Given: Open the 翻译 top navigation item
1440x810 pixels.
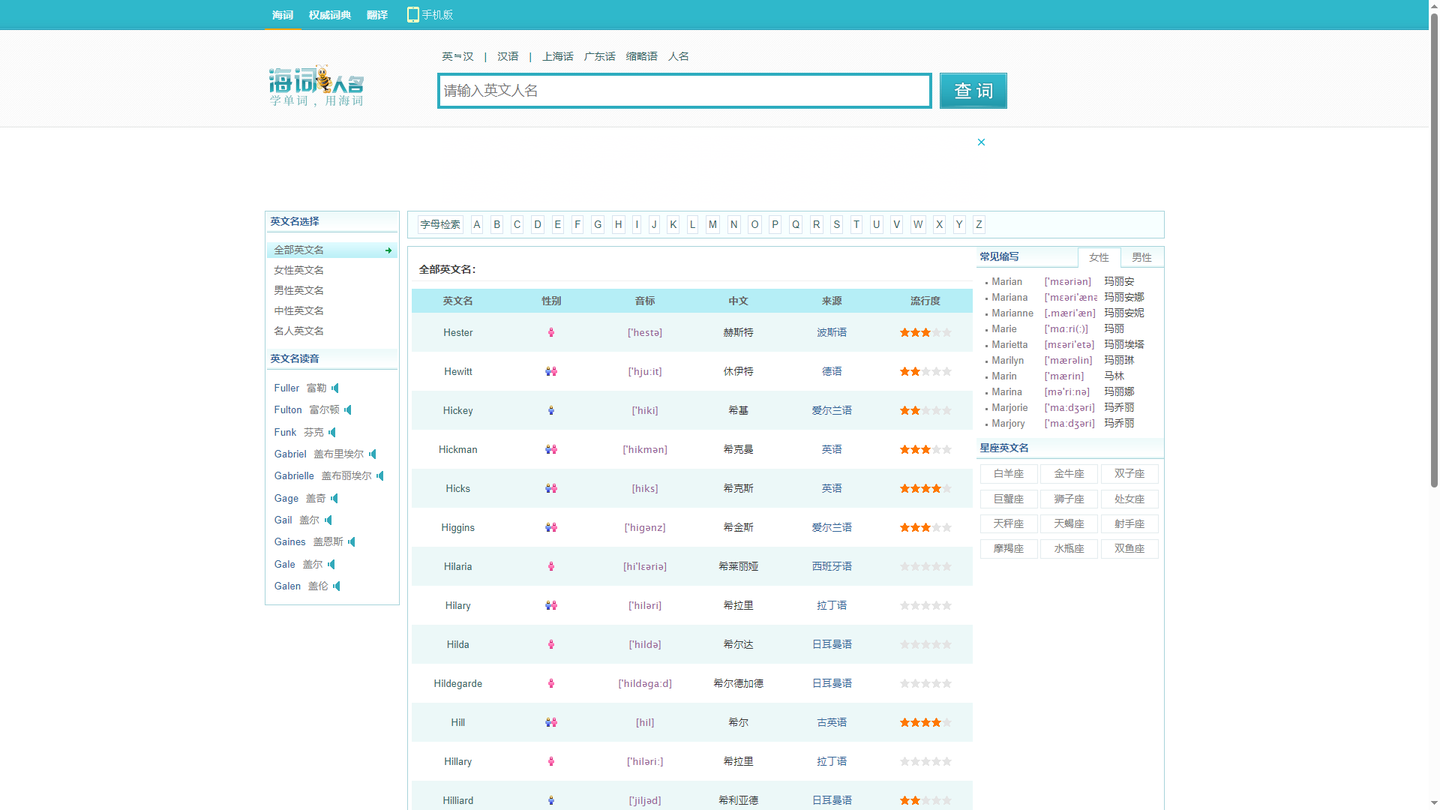Looking at the screenshot, I should click(x=377, y=15).
